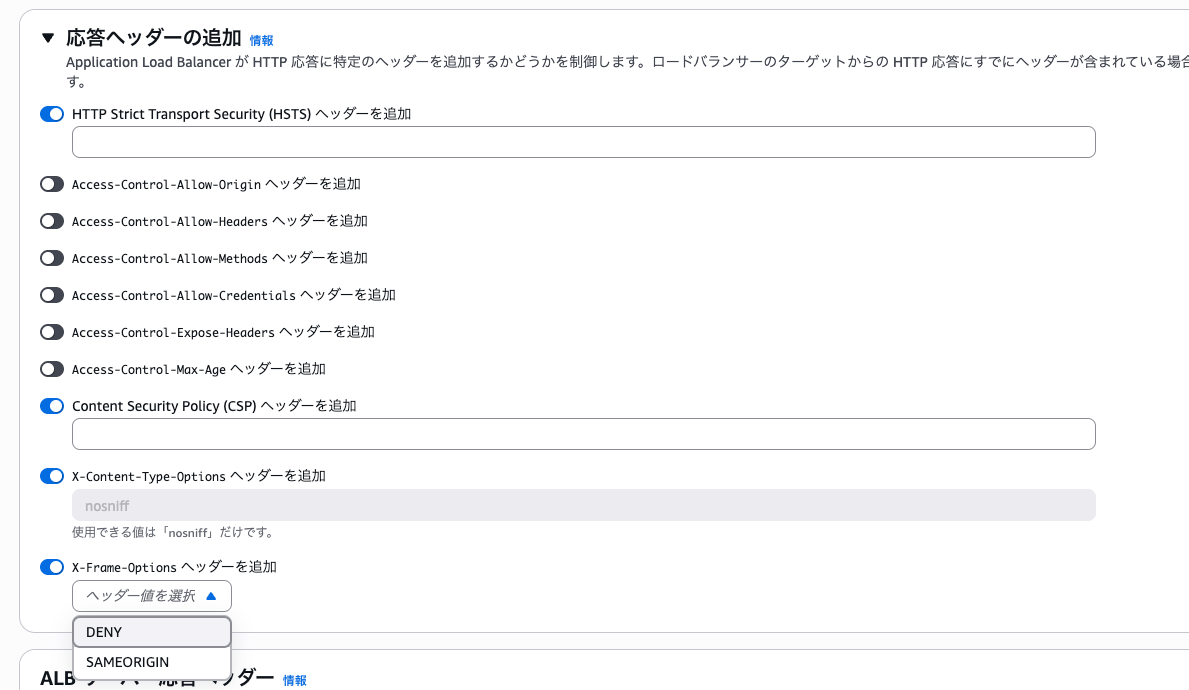Collapse the X-Frame-Options value selector chevron

[x=210, y=595]
